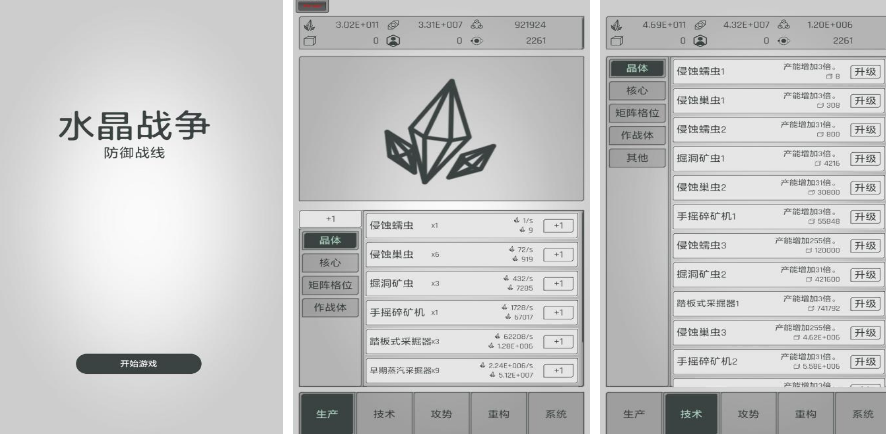The height and width of the screenshot is (434, 886).
Task: Click eye icon in tech screen resource bar
Action: coord(784,41)
